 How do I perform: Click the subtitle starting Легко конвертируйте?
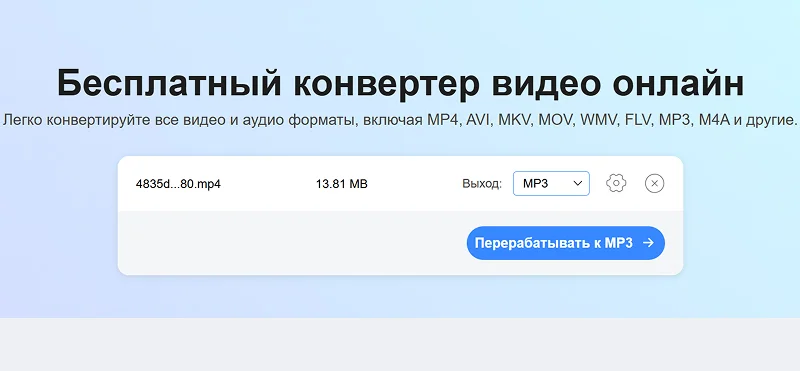[400, 120]
